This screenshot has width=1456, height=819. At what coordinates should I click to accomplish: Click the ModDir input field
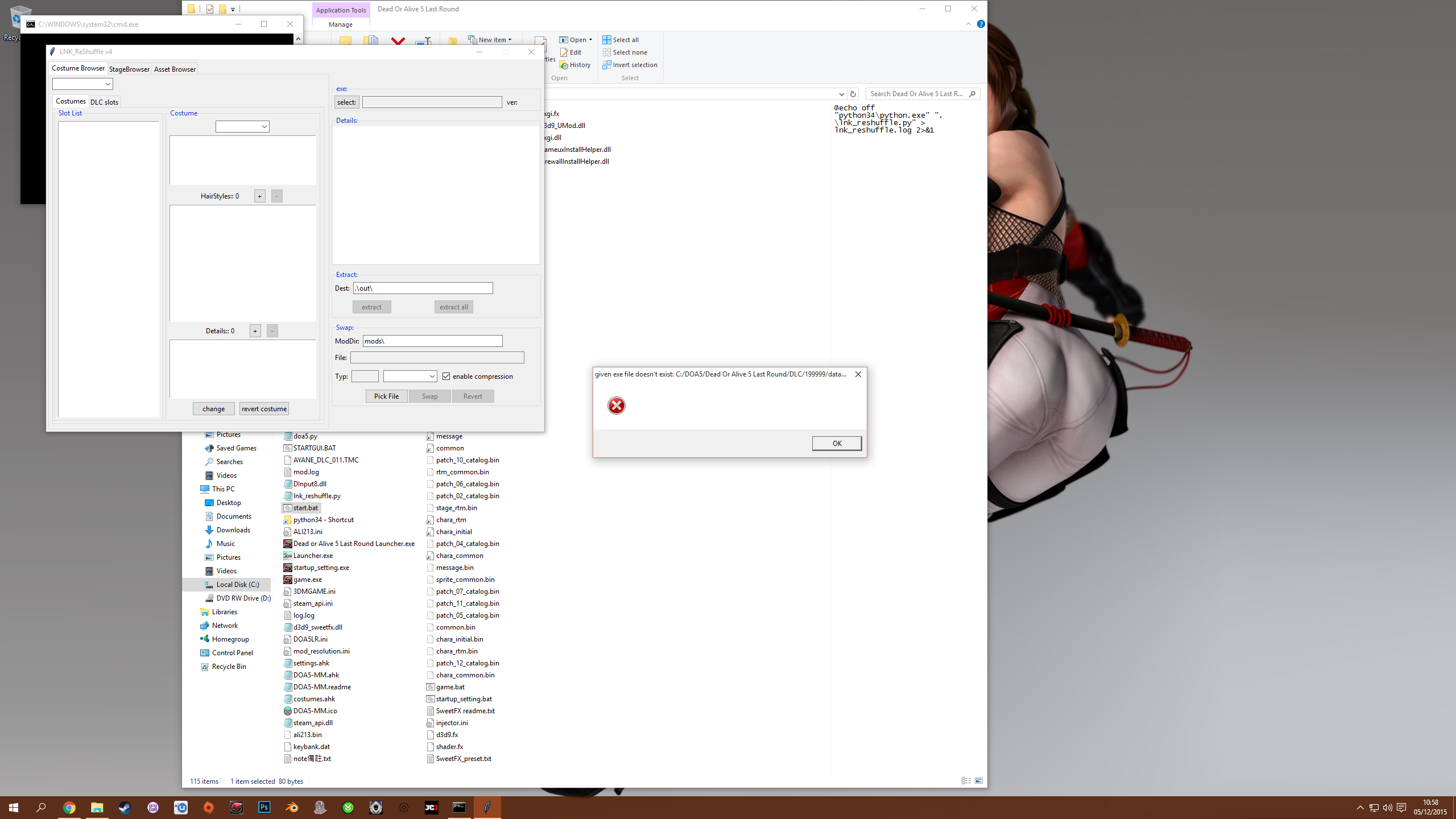coord(432,341)
